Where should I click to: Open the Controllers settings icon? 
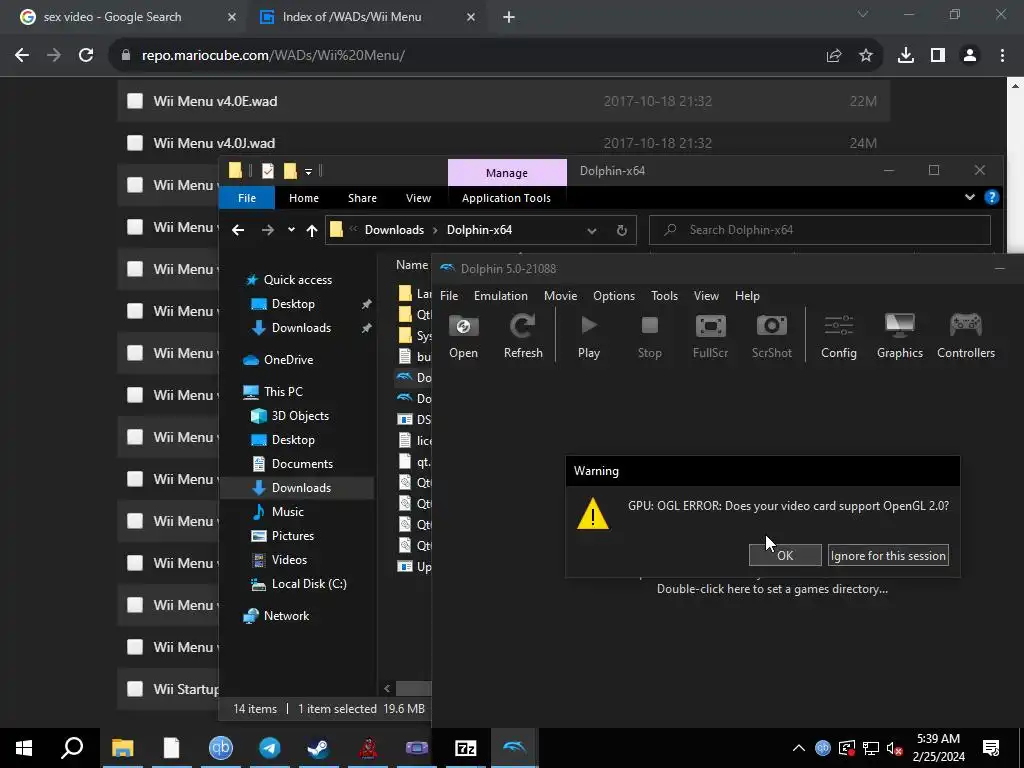[966, 336]
